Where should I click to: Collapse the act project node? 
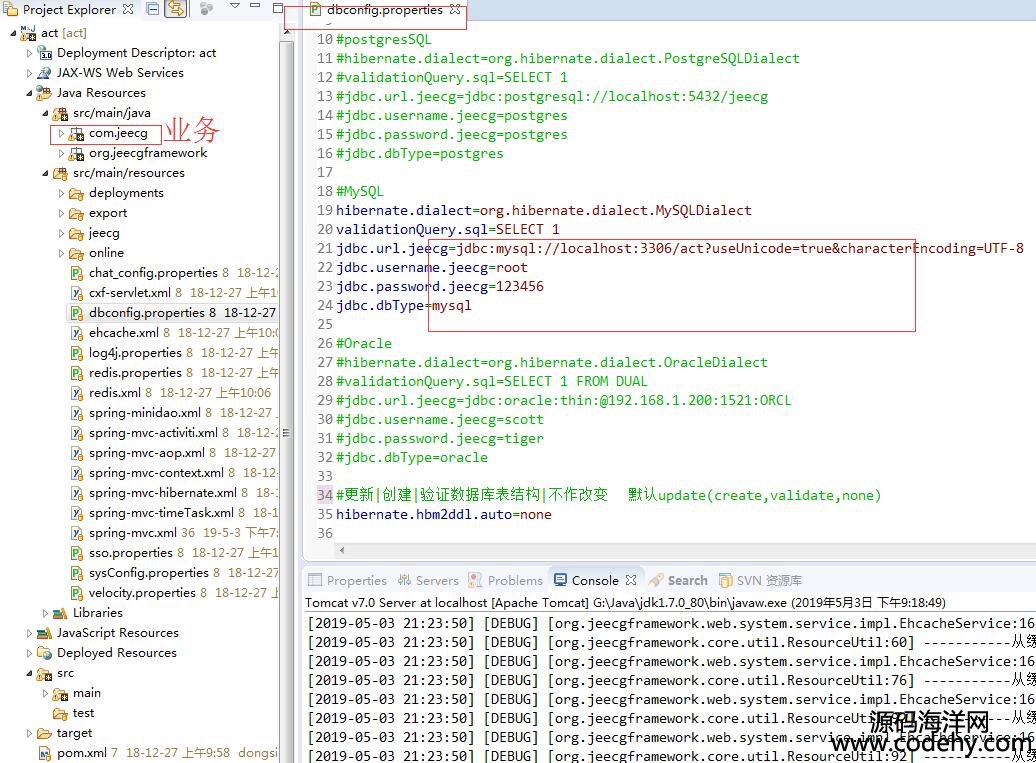point(13,32)
